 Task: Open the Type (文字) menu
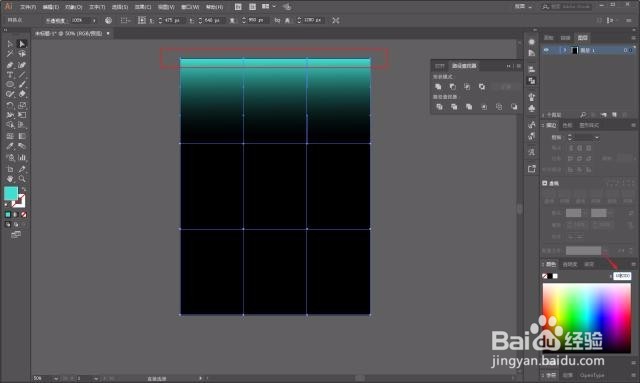[x=97, y=7]
